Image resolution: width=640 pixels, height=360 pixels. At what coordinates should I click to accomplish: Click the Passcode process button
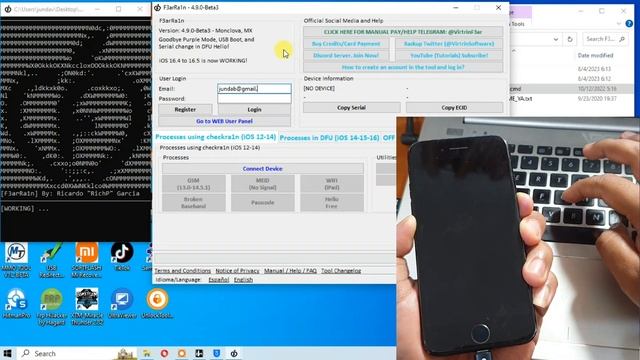pos(262,203)
